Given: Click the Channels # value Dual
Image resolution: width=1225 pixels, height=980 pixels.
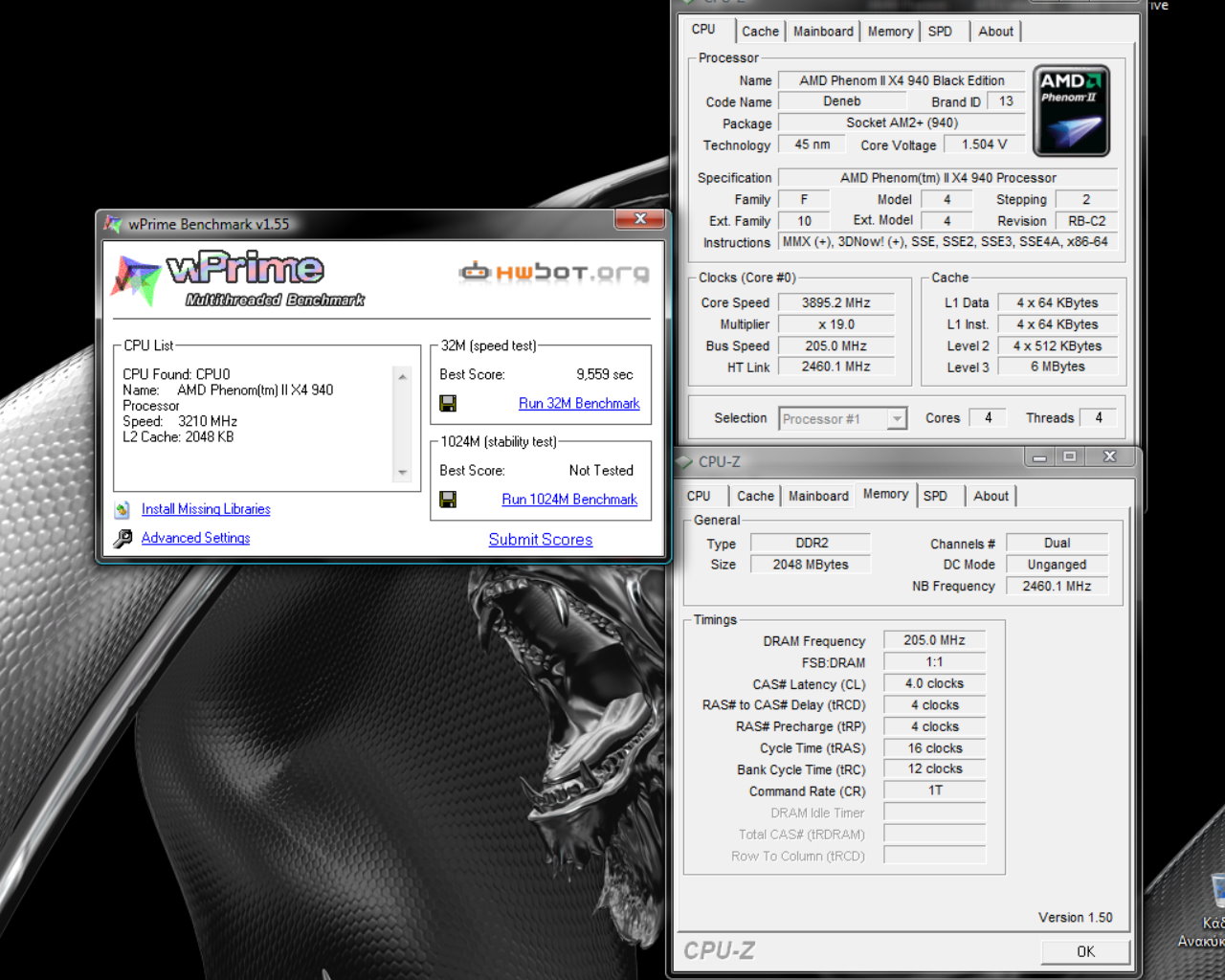Looking at the screenshot, I should pyautogui.click(x=1057, y=543).
